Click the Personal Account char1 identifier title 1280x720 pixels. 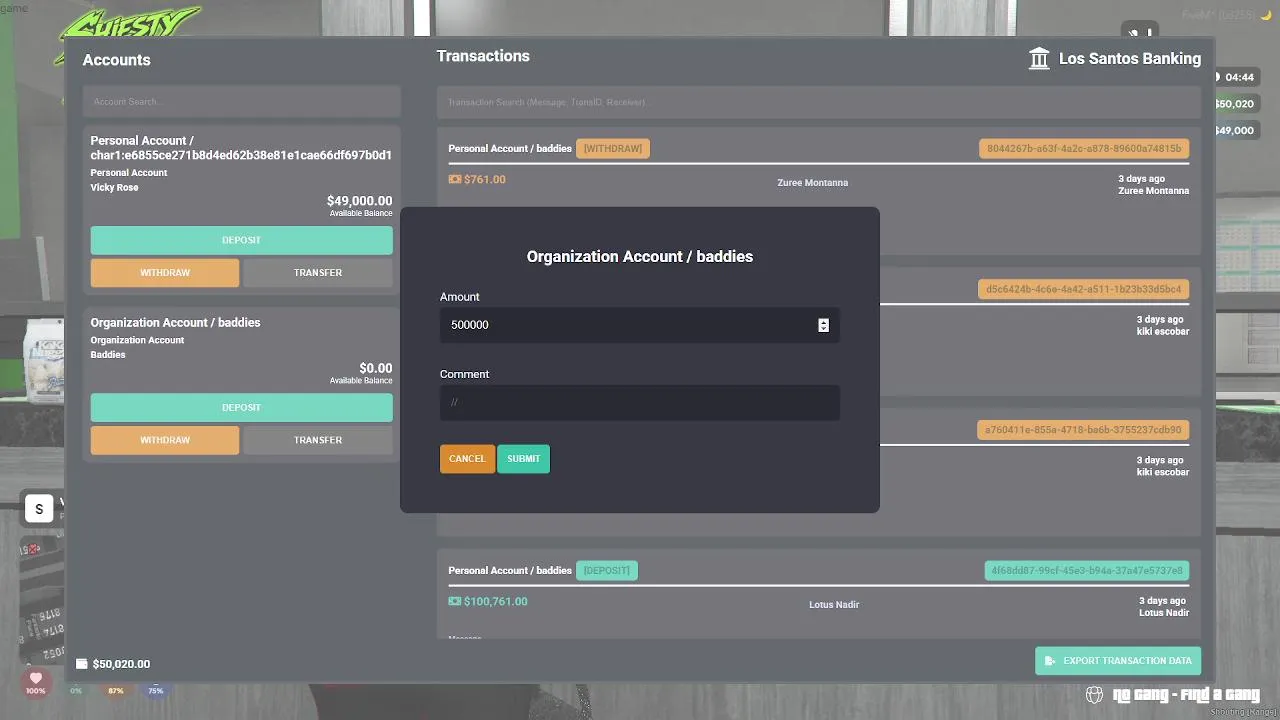241,148
